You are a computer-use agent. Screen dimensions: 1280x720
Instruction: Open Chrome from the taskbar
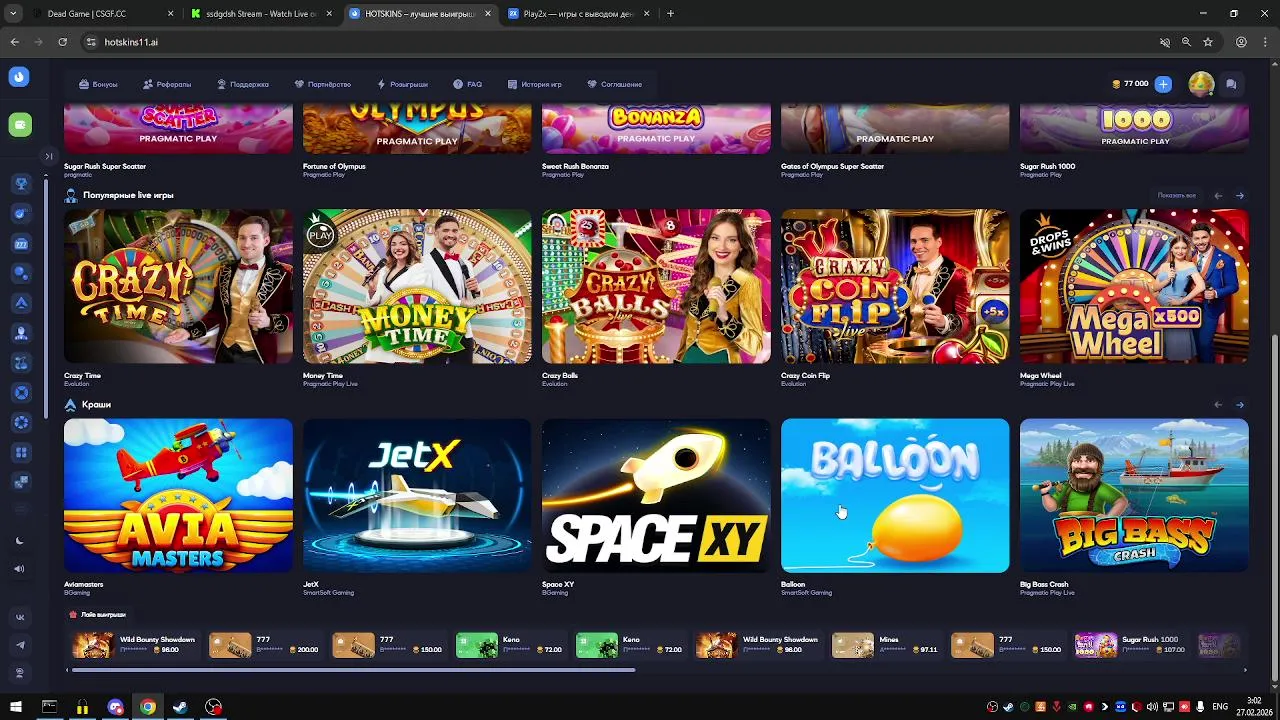tap(148, 707)
